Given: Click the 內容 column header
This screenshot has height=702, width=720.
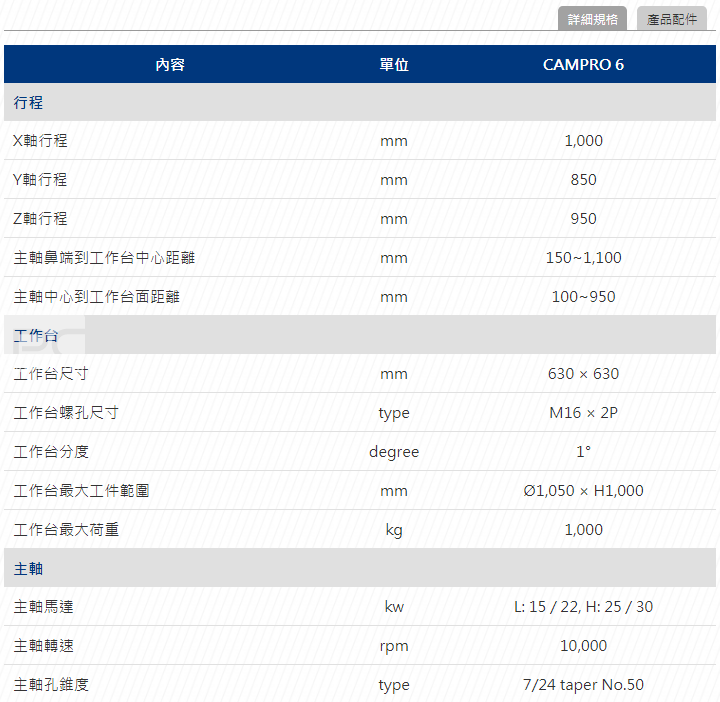Looking at the screenshot, I should pos(170,64).
